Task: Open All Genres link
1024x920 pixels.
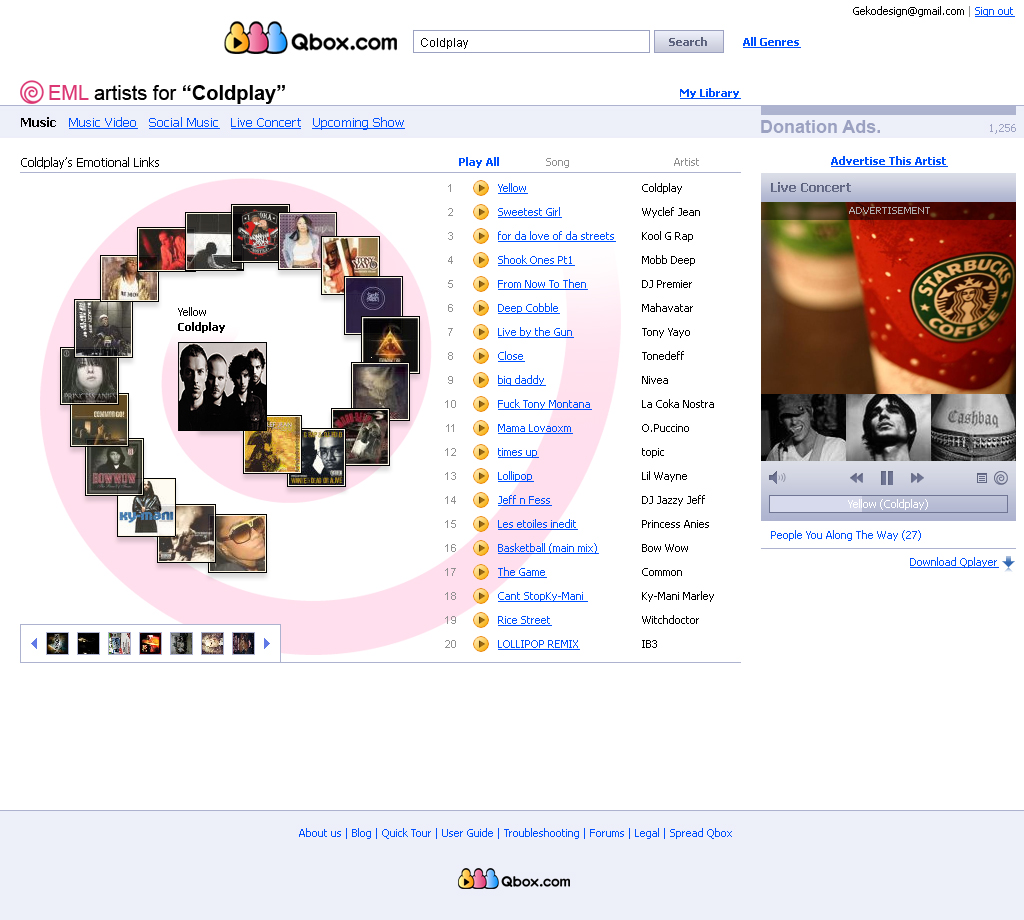Action: point(771,42)
